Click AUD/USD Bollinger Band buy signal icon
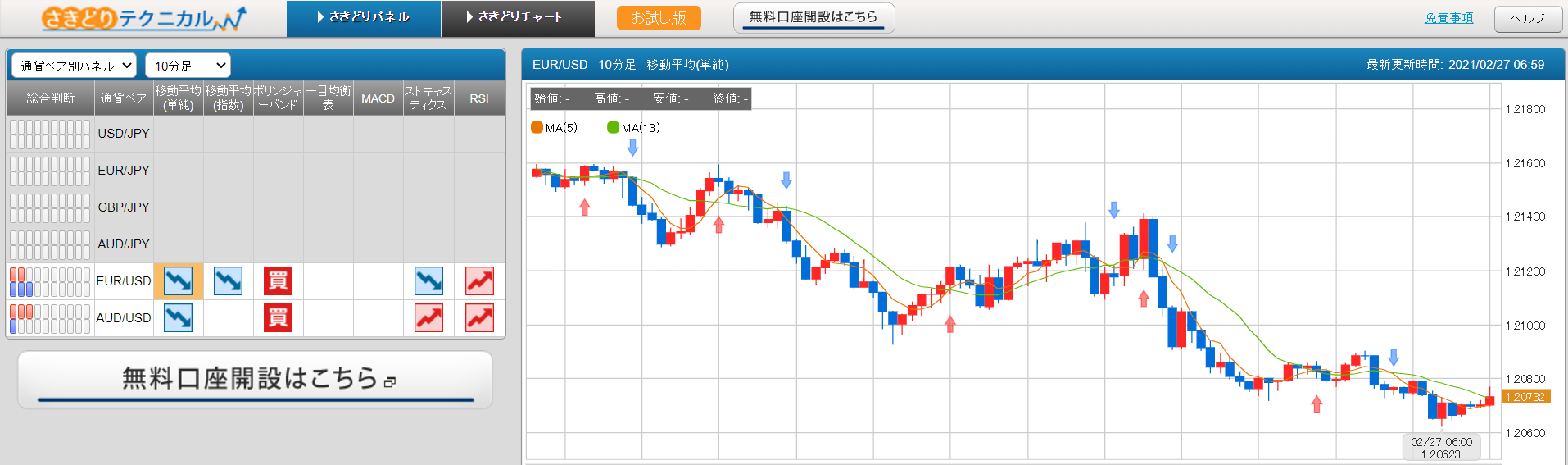 (x=278, y=318)
